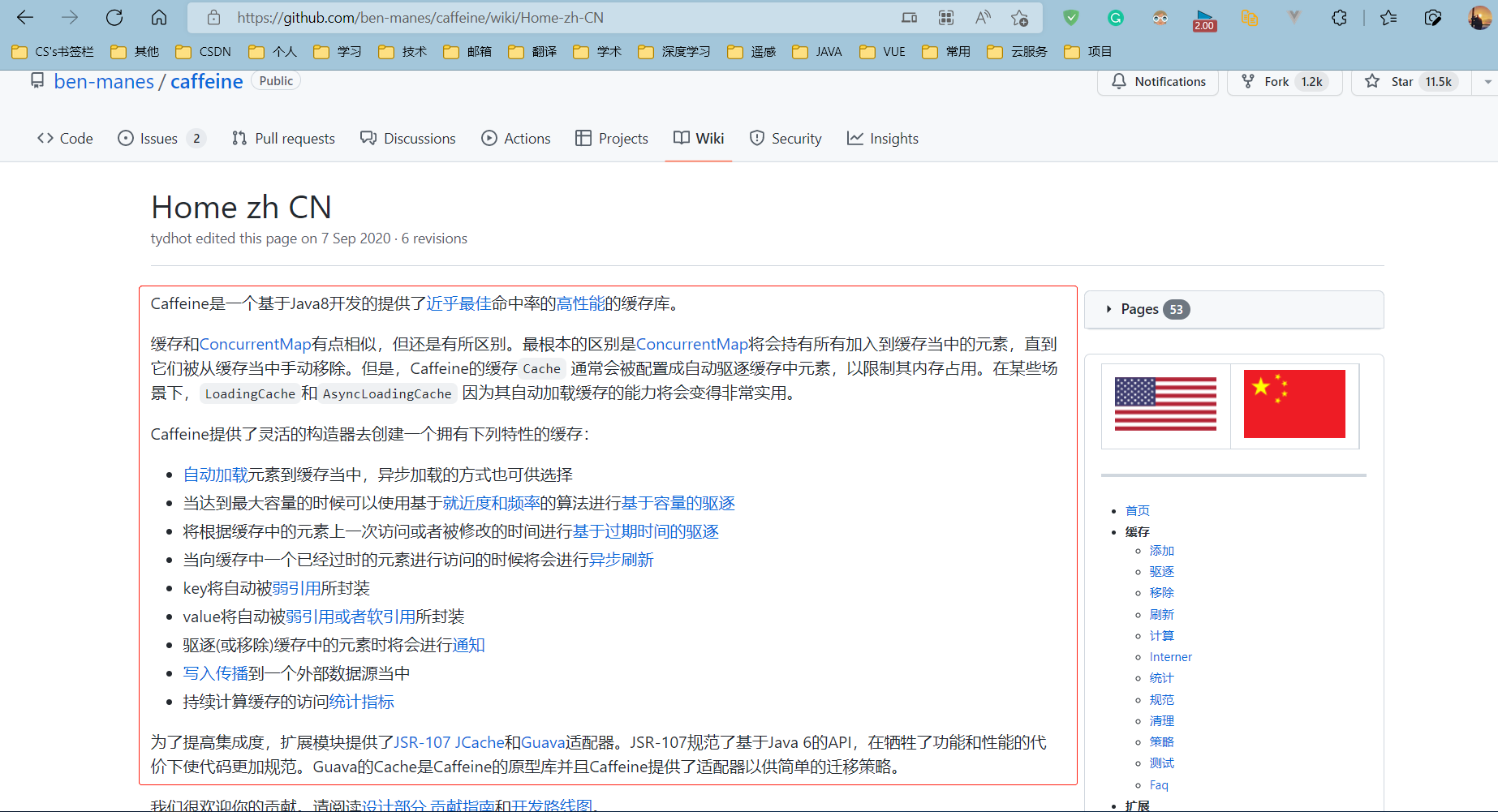
Task: Open the 移除 sidebar link
Action: pos(1162,593)
